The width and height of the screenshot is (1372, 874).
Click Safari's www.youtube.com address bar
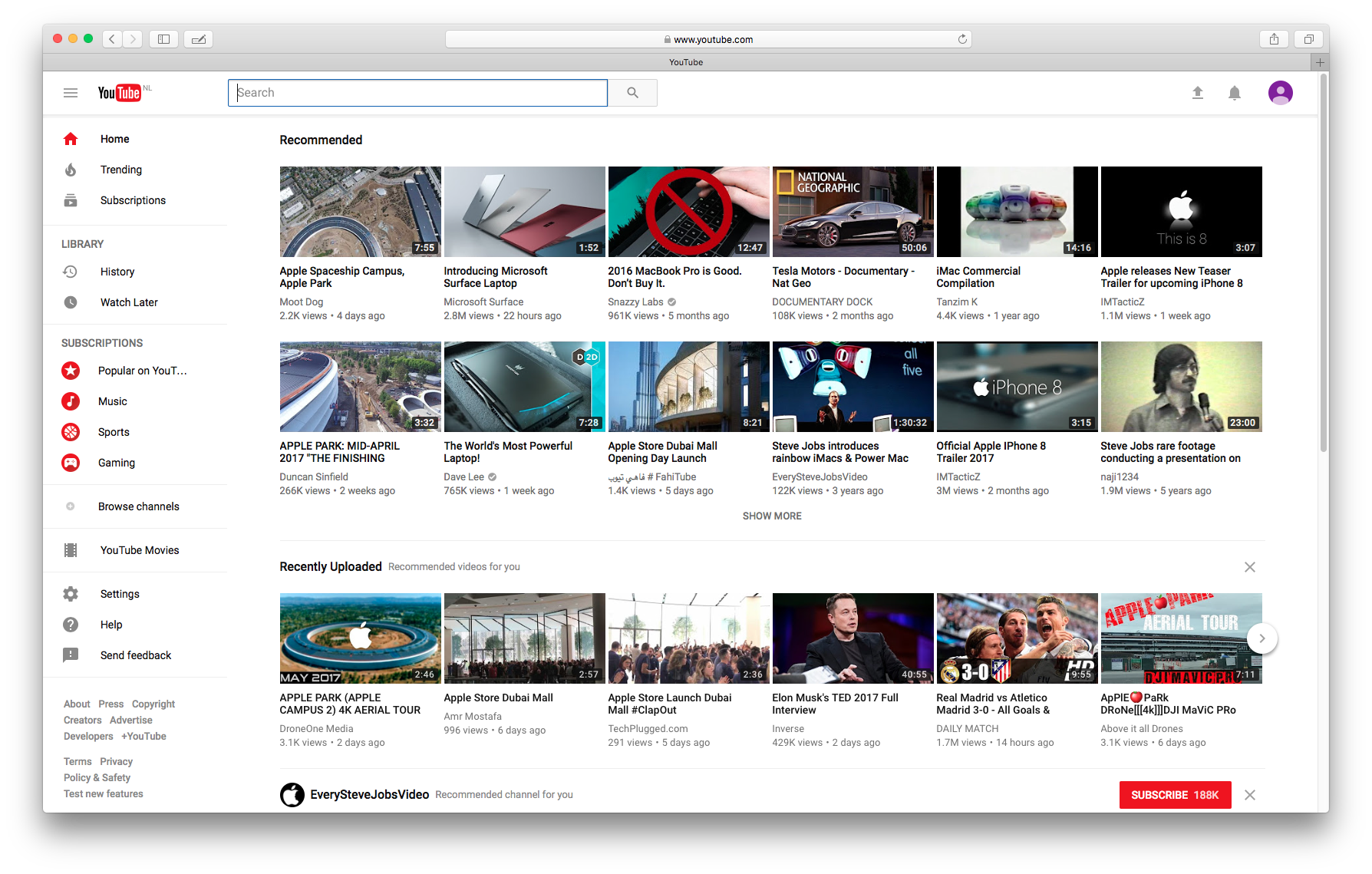708,39
